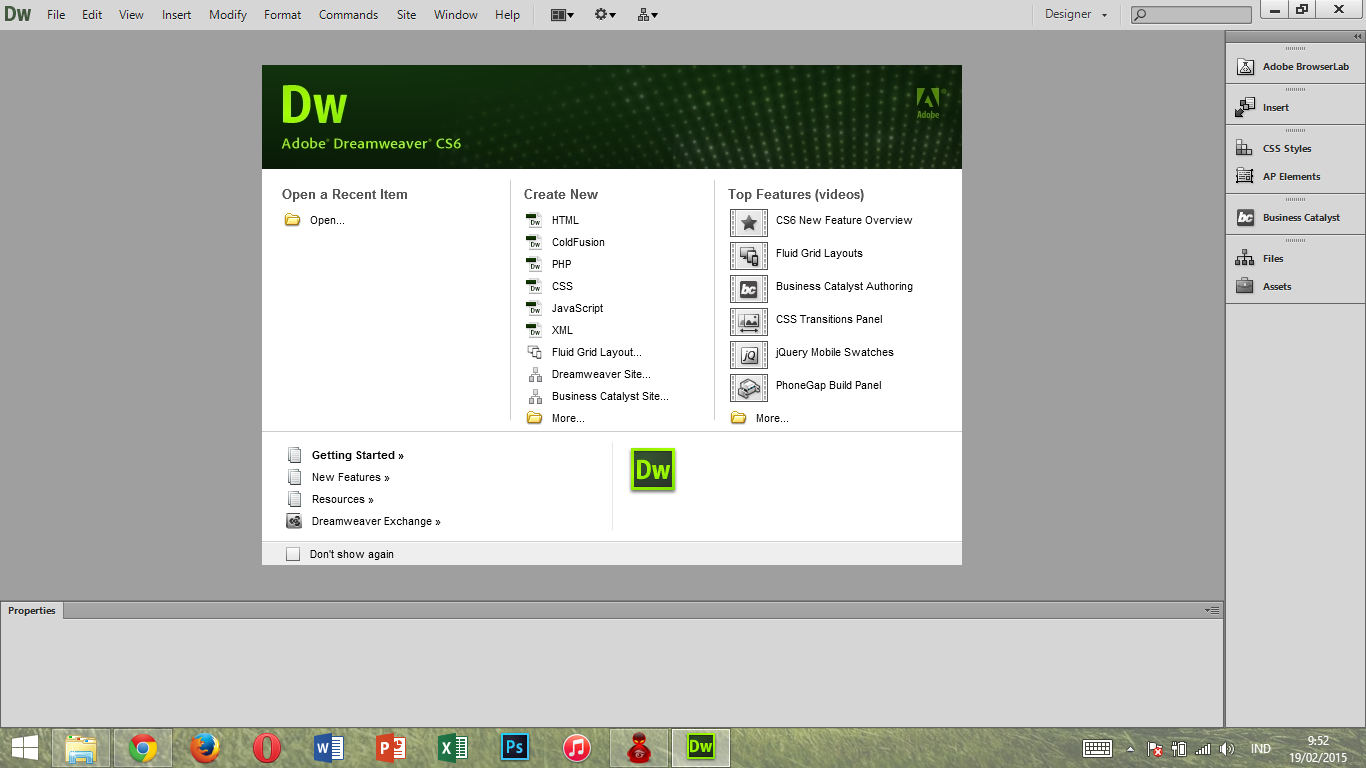Open the Help menu
Screen dimensions: 1366x768
coord(508,15)
